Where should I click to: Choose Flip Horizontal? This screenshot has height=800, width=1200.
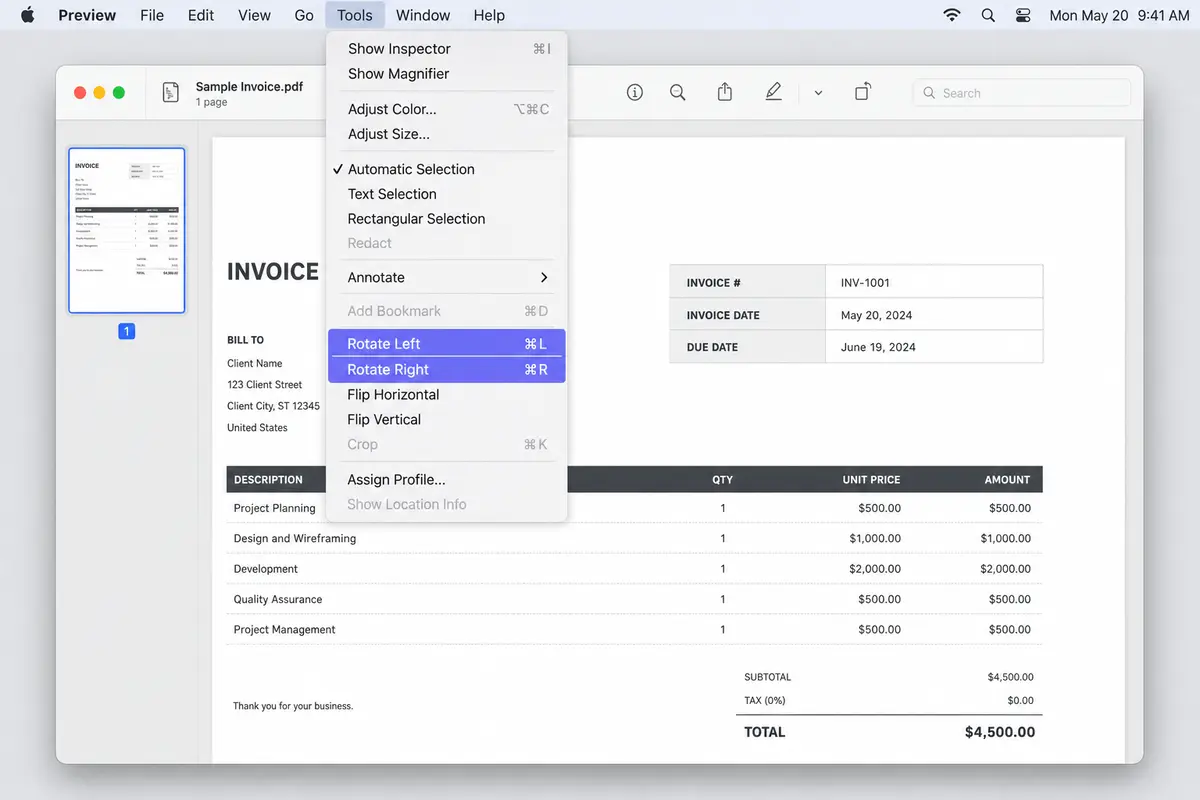point(447,394)
